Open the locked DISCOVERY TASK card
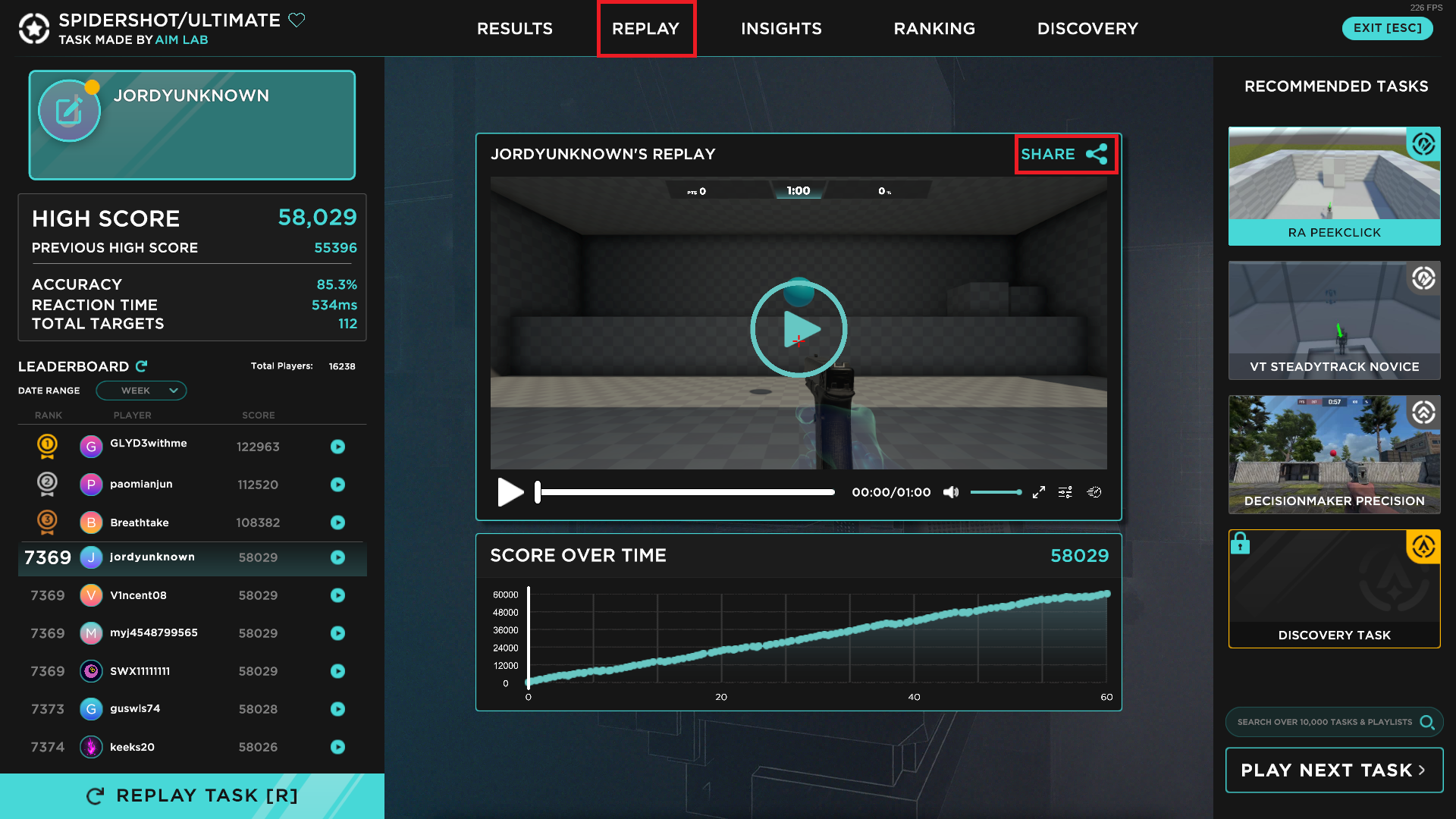Viewport: 1456px width, 819px height. pyautogui.click(x=1334, y=588)
